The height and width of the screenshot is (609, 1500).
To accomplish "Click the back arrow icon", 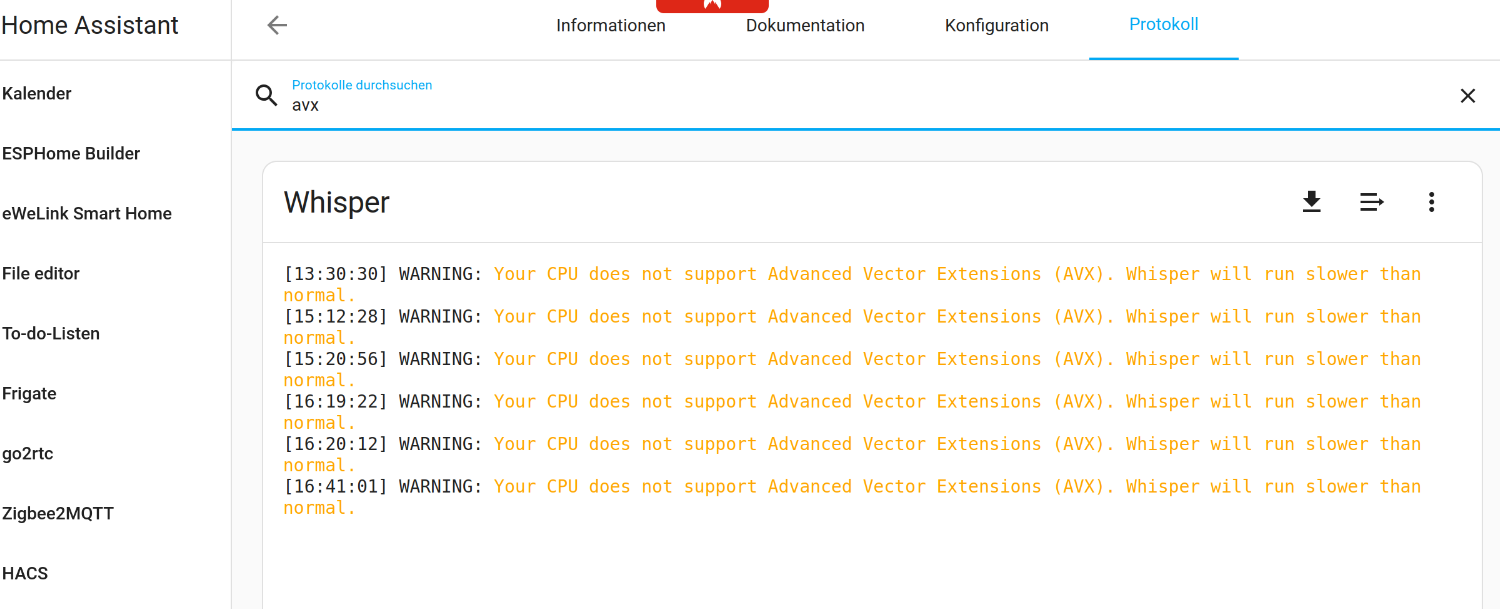I will click(x=277, y=26).
